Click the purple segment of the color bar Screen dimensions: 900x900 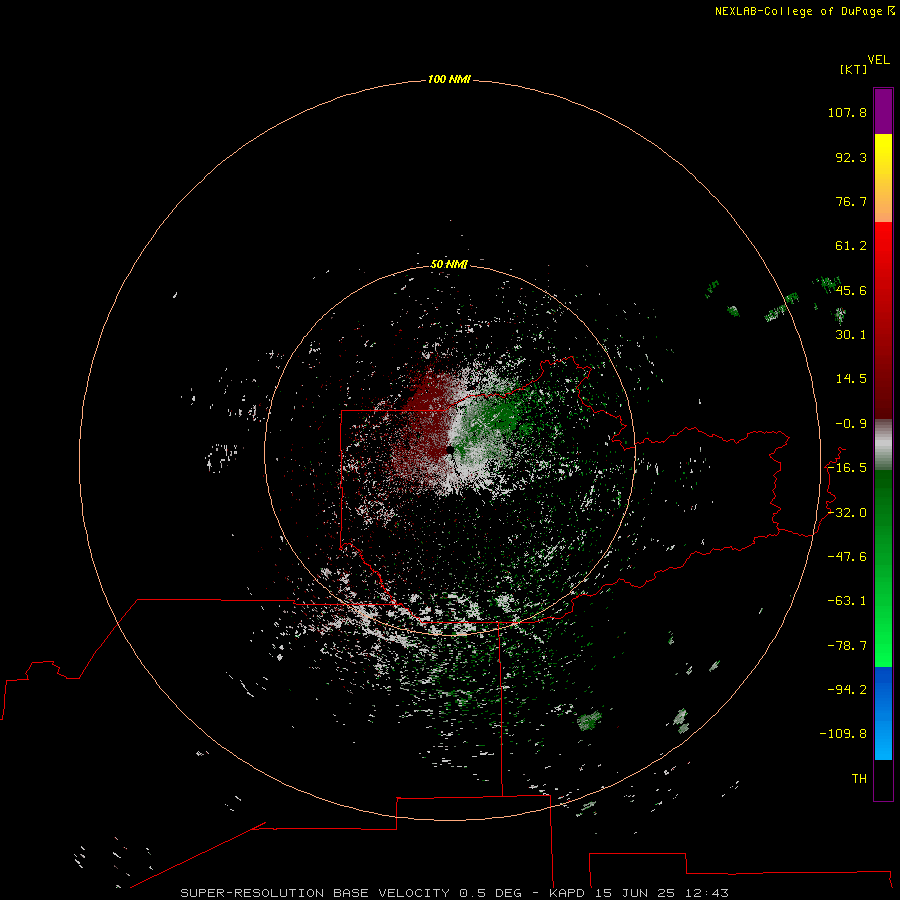tap(883, 111)
